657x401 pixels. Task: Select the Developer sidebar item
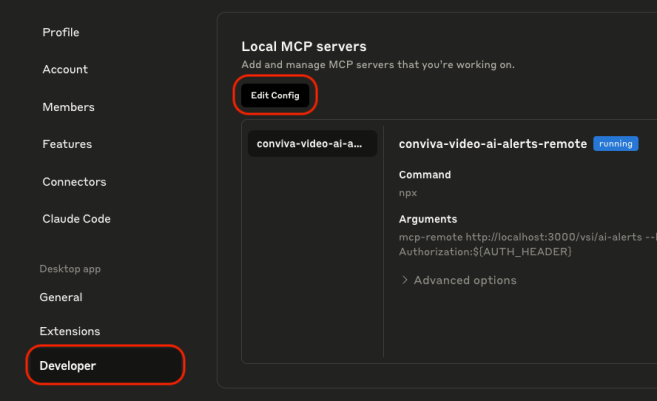pyautogui.click(x=68, y=366)
